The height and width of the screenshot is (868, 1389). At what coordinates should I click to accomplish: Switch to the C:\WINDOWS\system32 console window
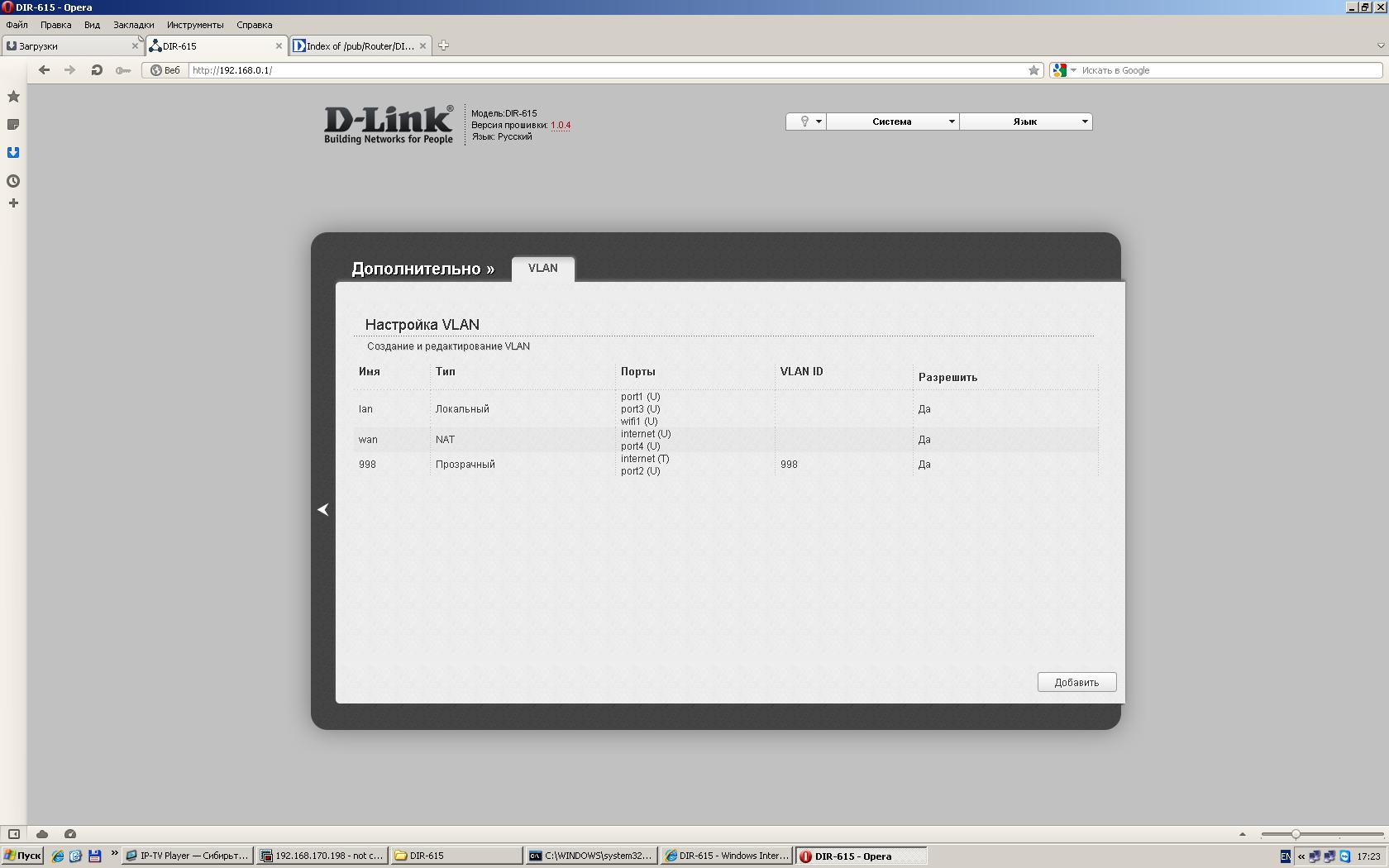click(592, 856)
